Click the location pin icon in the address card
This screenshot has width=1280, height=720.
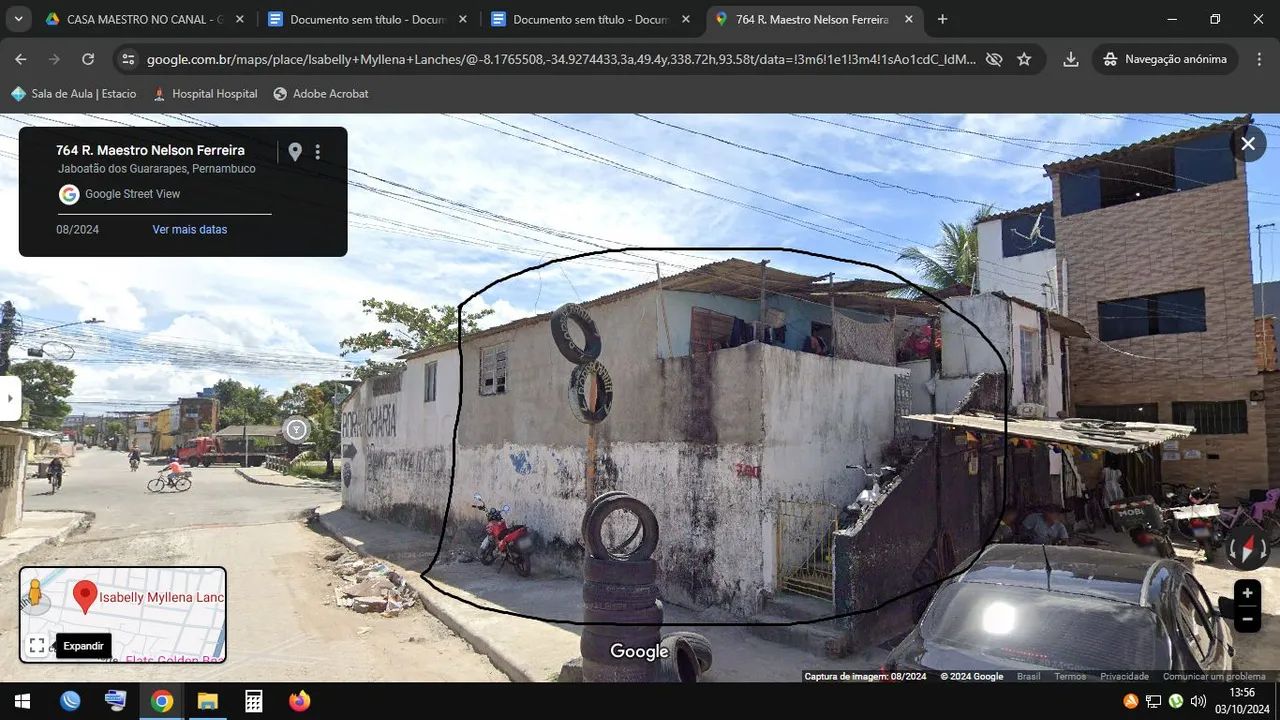coord(295,152)
